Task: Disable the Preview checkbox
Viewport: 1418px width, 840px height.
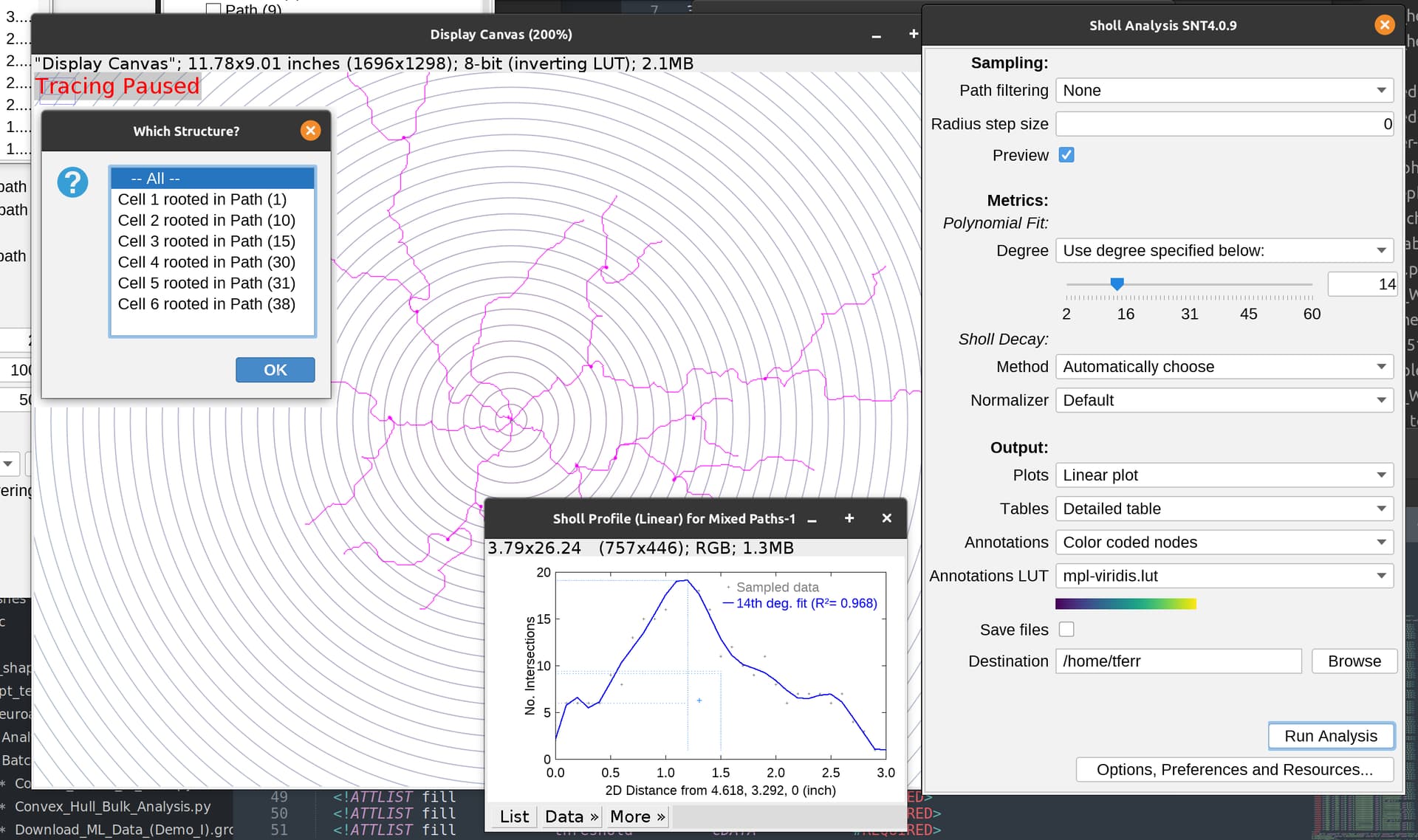Action: pos(1066,155)
